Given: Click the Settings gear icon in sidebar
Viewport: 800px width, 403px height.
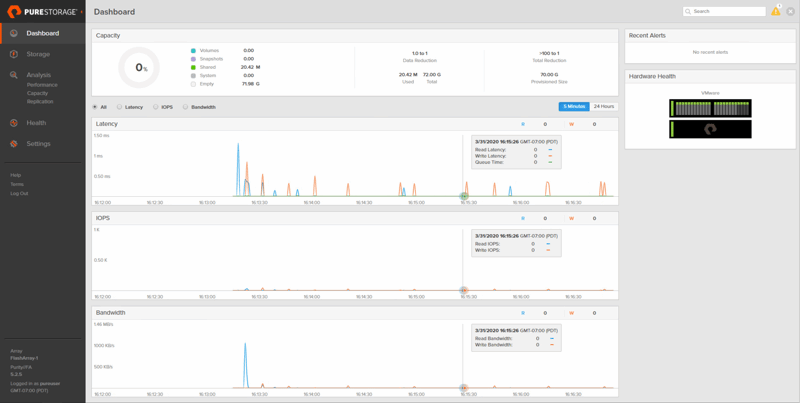Looking at the screenshot, I should tap(14, 144).
